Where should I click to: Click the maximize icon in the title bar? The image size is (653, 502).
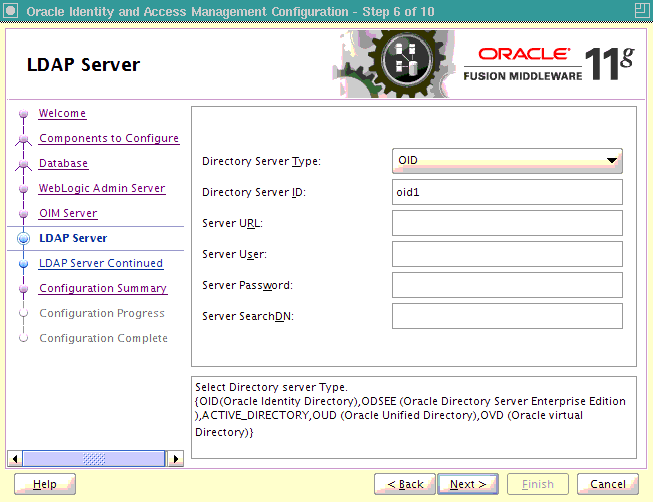tap(641, 10)
